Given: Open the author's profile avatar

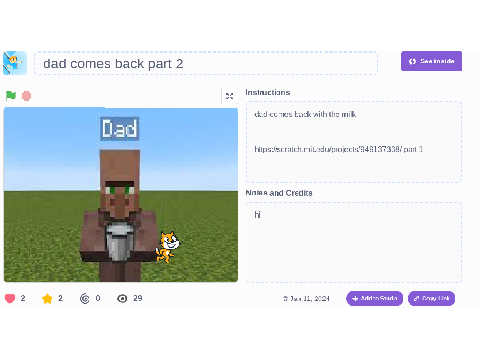Looking at the screenshot, I should pos(15,63).
